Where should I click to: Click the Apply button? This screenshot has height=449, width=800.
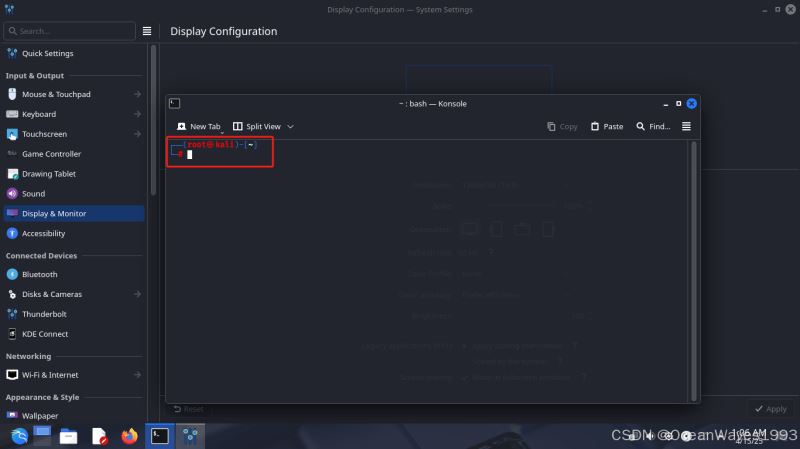(x=770, y=409)
